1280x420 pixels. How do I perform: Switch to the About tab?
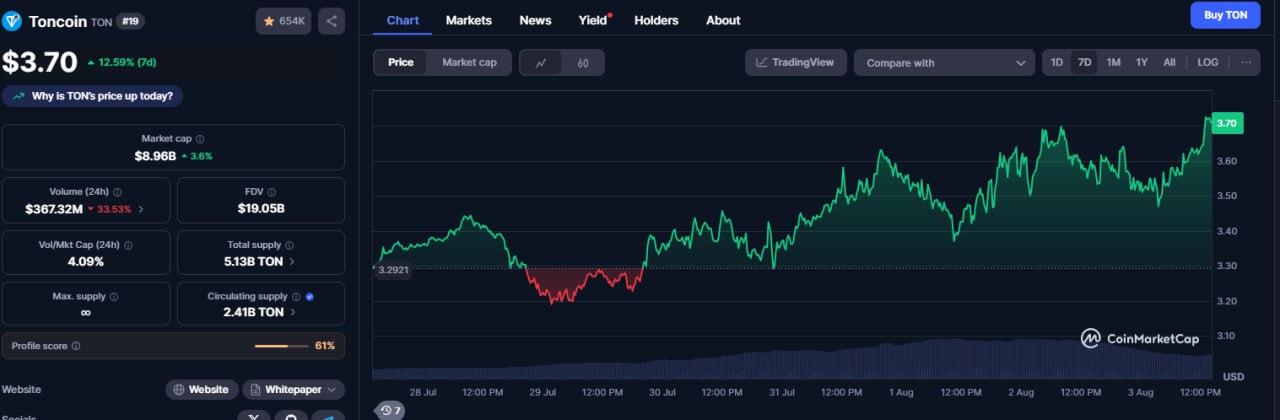[x=723, y=20]
